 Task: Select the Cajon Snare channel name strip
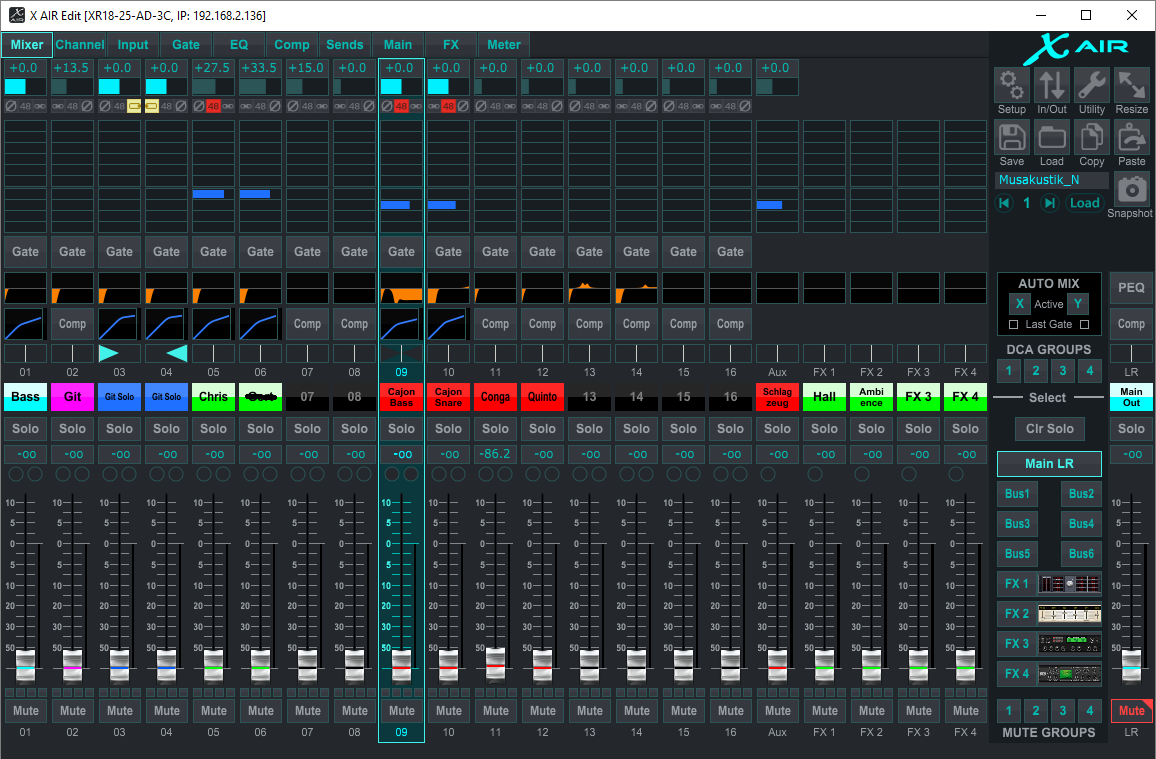(448, 396)
